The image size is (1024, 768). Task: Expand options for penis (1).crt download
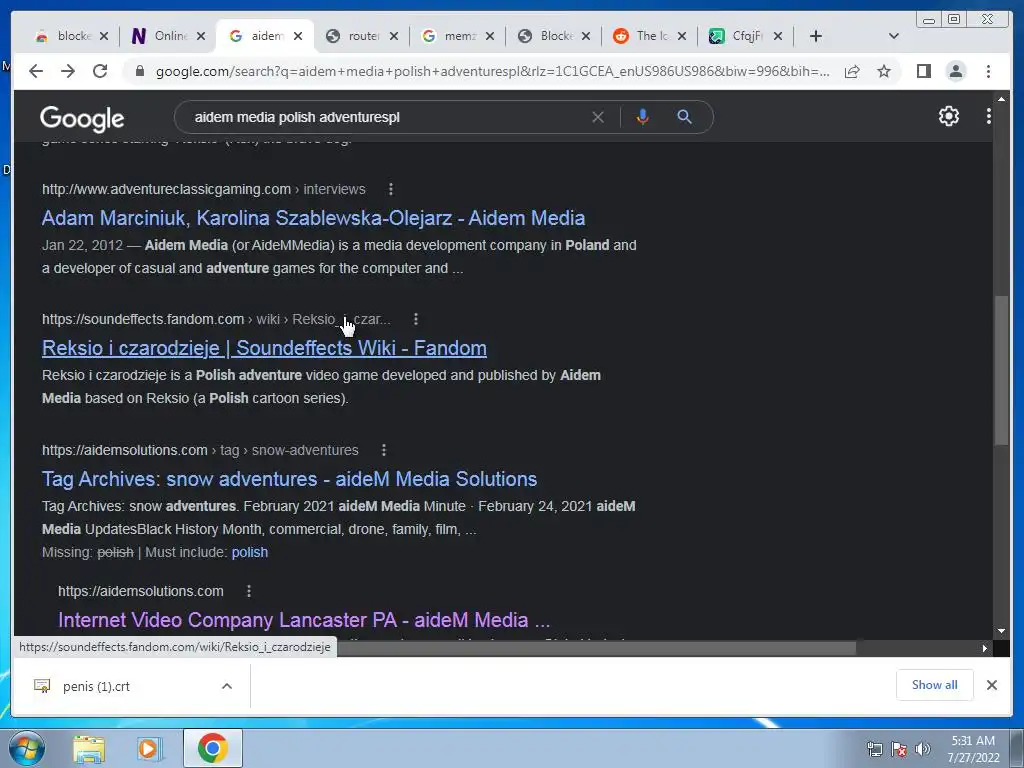[x=227, y=686]
